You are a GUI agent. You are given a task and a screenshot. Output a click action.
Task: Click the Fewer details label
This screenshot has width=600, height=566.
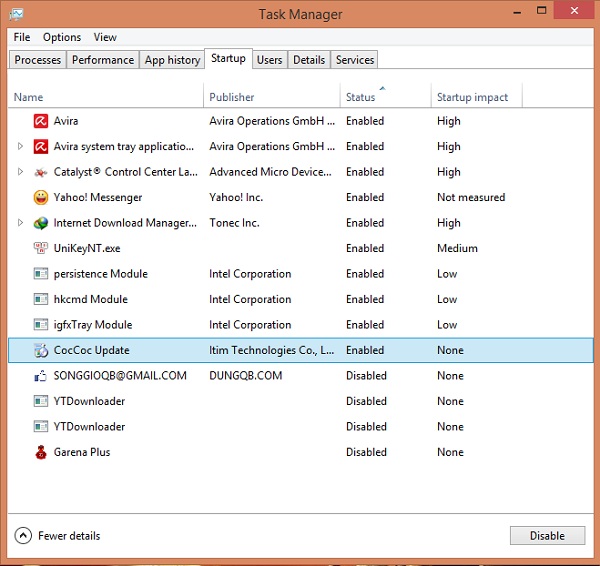69,536
